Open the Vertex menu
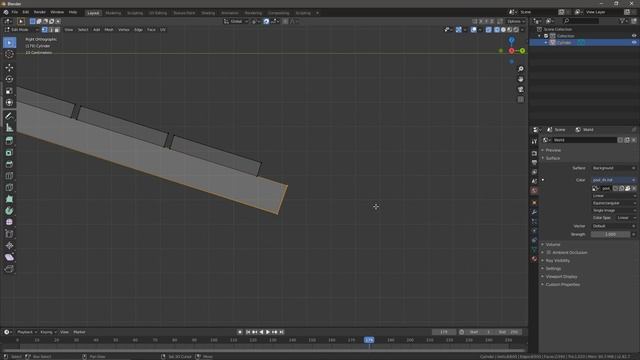This screenshot has height=360, width=640. [124, 30]
